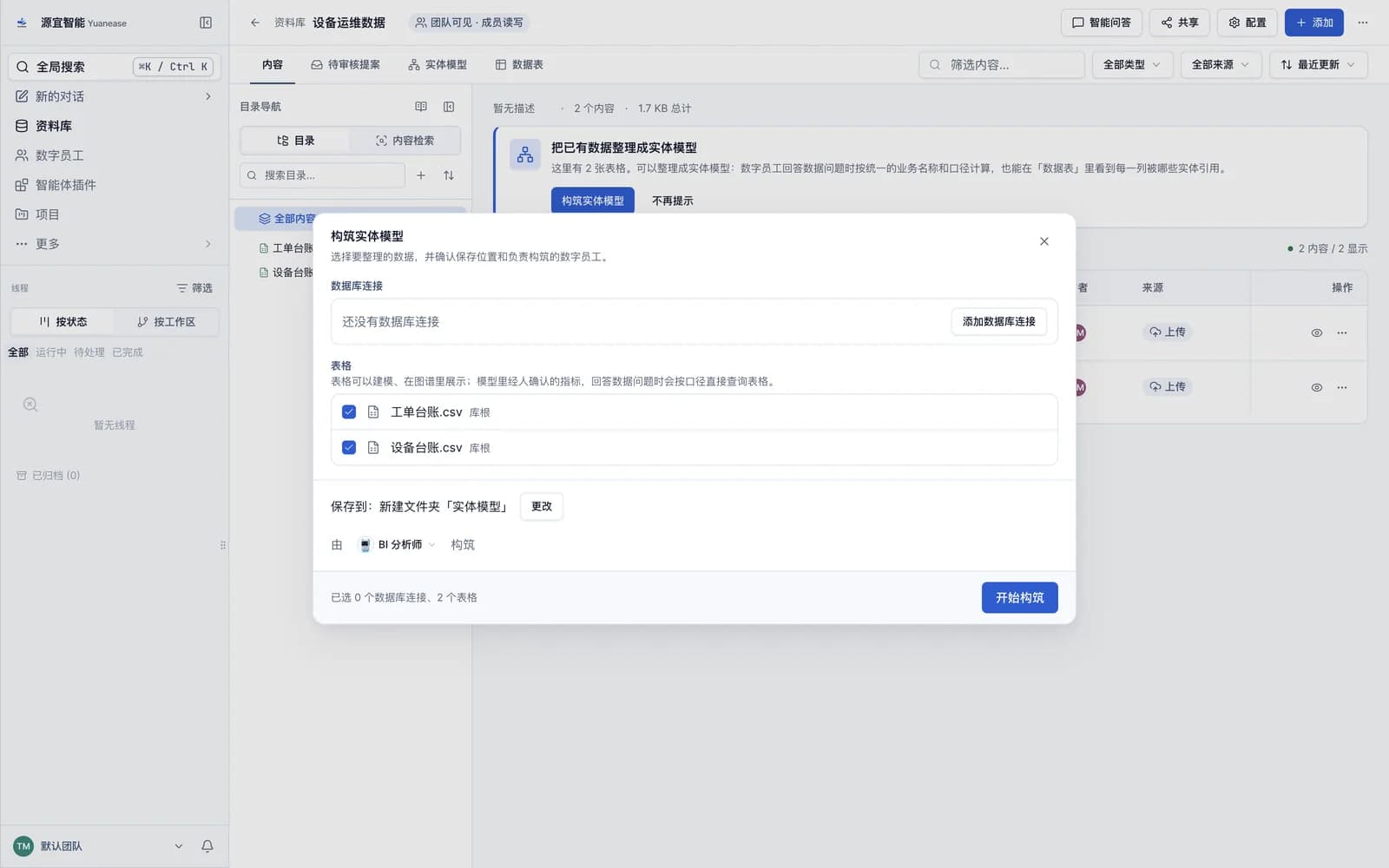Open the 全部来源 filter dropdown
The image size is (1389, 868).
click(x=1221, y=65)
